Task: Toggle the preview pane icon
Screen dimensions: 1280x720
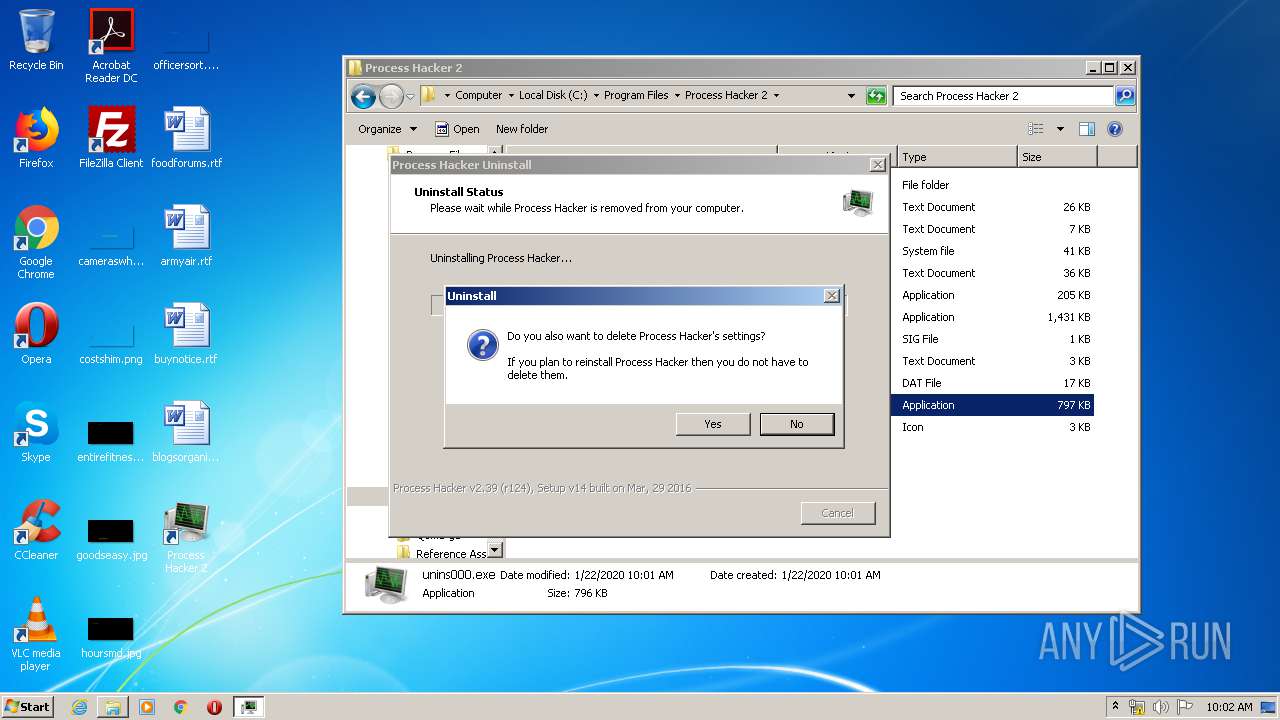Action: tap(1087, 129)
